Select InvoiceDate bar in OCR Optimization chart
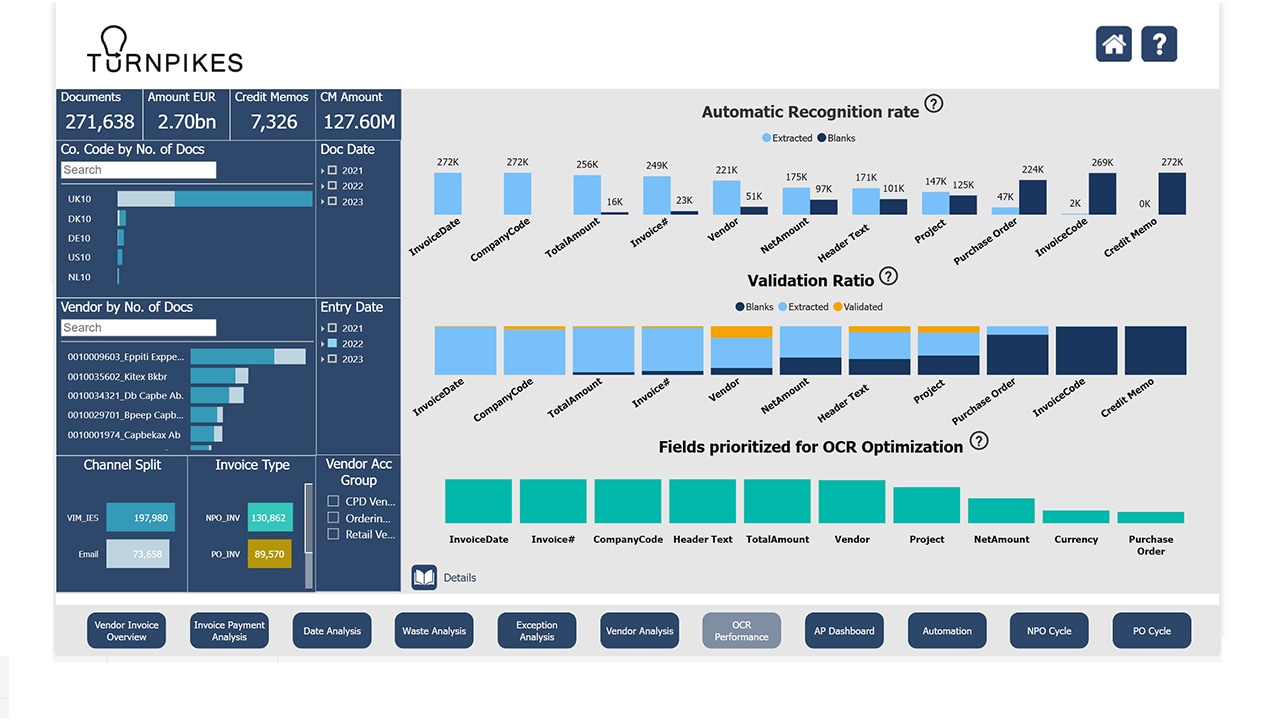Image resolution: width=1280 pixels, height=720 pixels. click(478, 501)
